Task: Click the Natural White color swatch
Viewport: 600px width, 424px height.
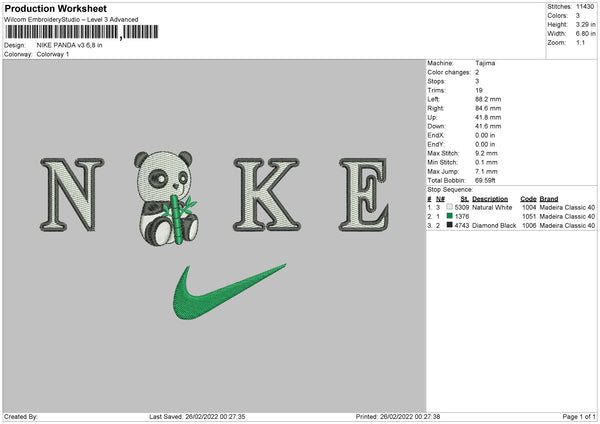Action: coord(449,207)
